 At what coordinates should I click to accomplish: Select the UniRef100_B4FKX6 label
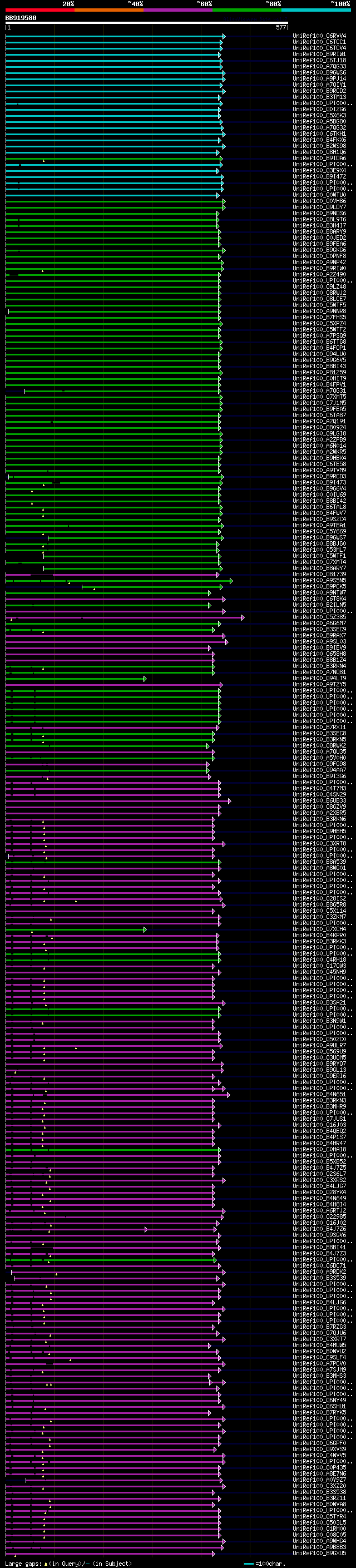[x=319, y=140]
